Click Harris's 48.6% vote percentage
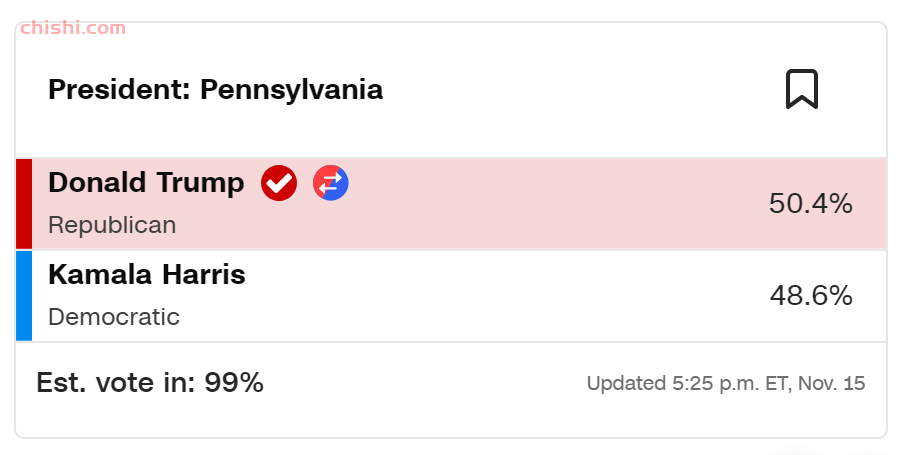The image size is (903, 455). coord(811,295)
